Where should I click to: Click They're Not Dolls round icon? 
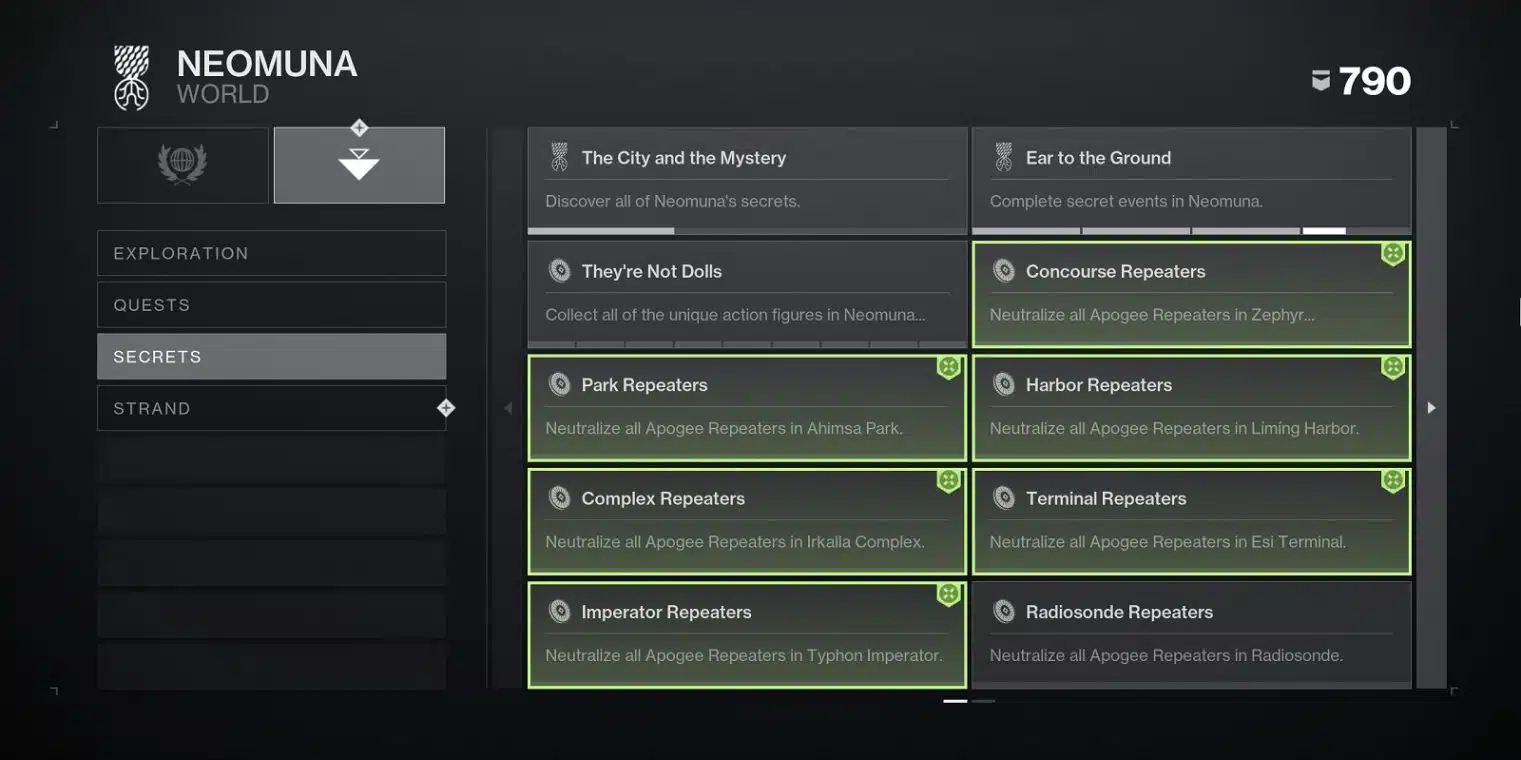(x=559, y=271)
